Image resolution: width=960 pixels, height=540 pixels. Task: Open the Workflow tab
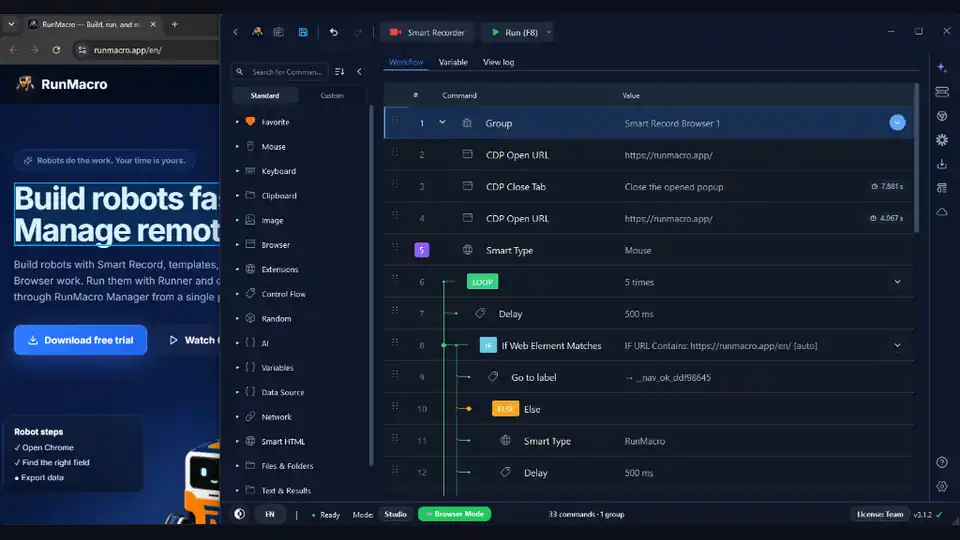406,62
